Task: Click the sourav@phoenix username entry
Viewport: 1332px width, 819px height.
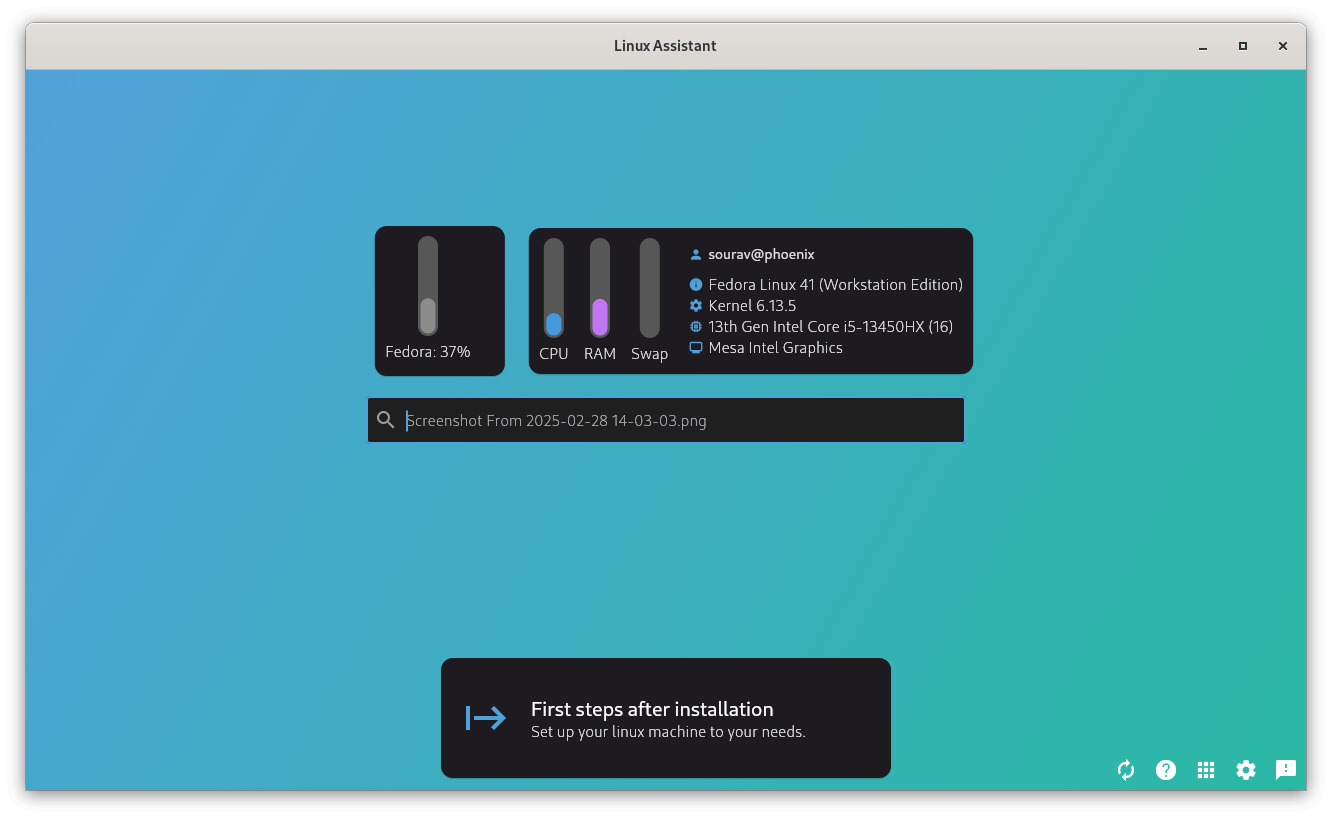Action: (761, 253)
